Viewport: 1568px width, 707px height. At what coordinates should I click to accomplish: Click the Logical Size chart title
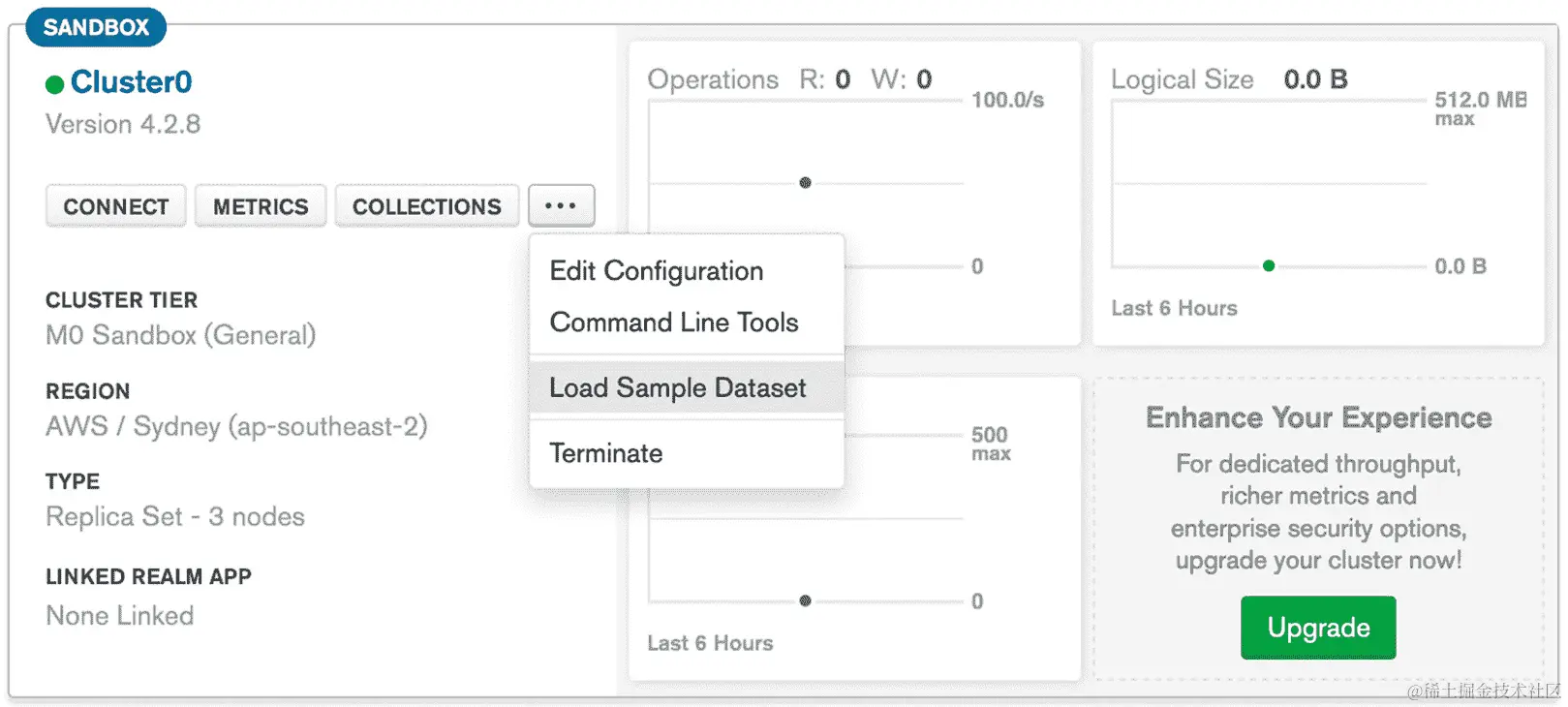(x=1182, y=79)
